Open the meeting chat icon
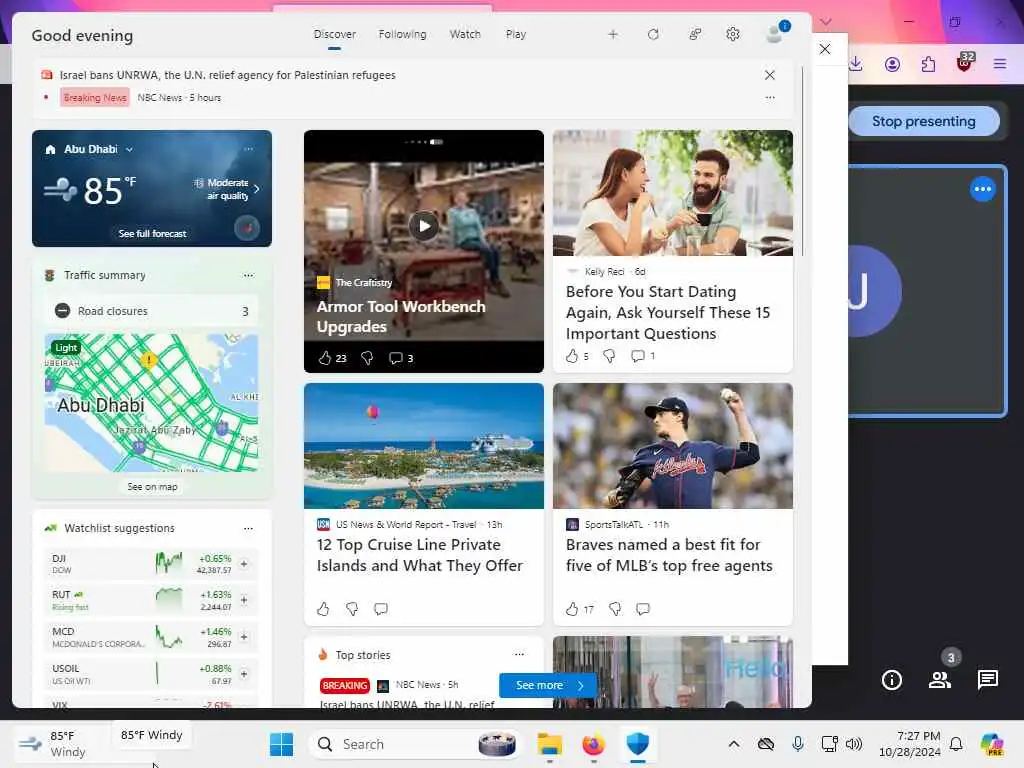 pos(987,680)
